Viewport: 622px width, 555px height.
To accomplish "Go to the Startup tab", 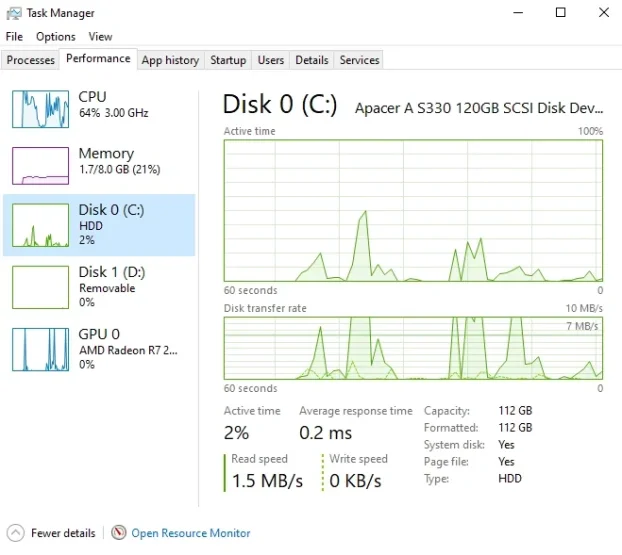I will click(228, 60).
